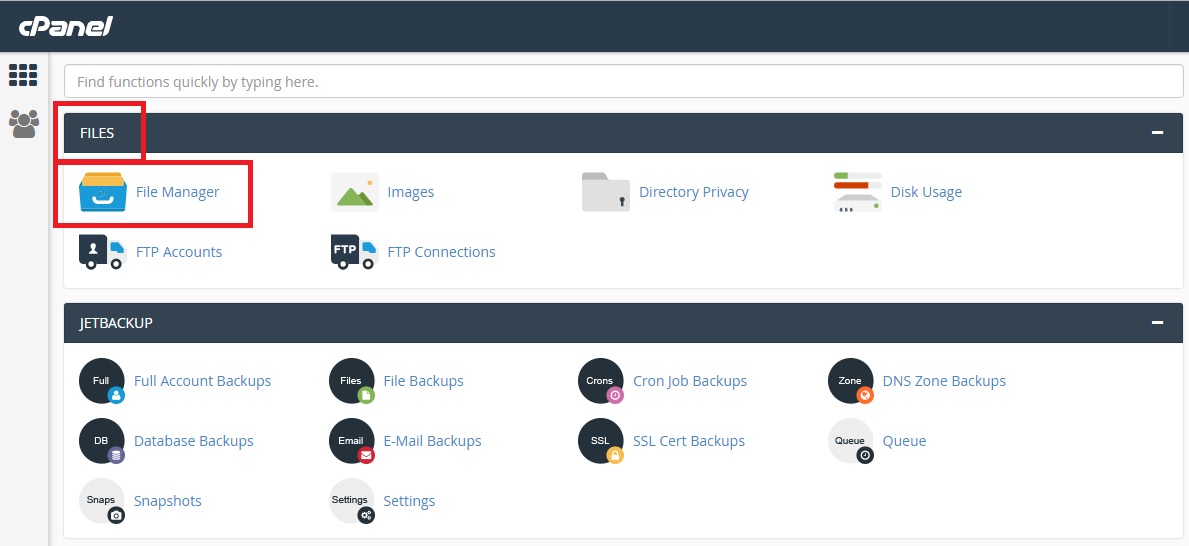
Task: Click the FILES section header title
Action: tap(97, 133)
